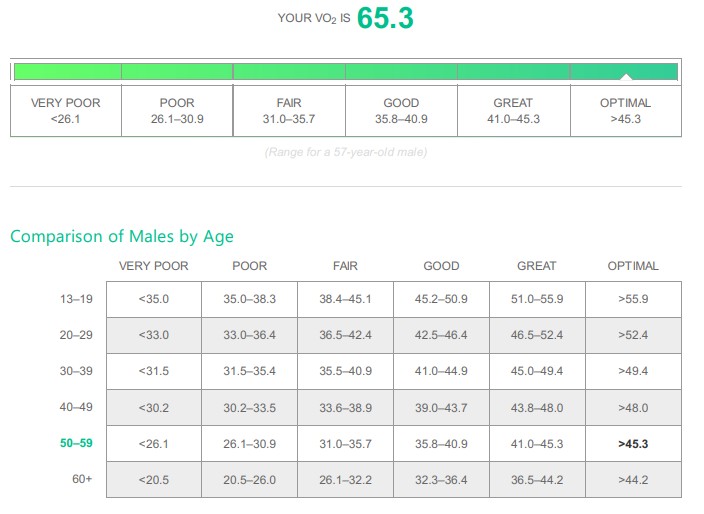Click the <31.5 cell for ages 30–39
Screen dimensions: 704x514
tap(153, 371)
